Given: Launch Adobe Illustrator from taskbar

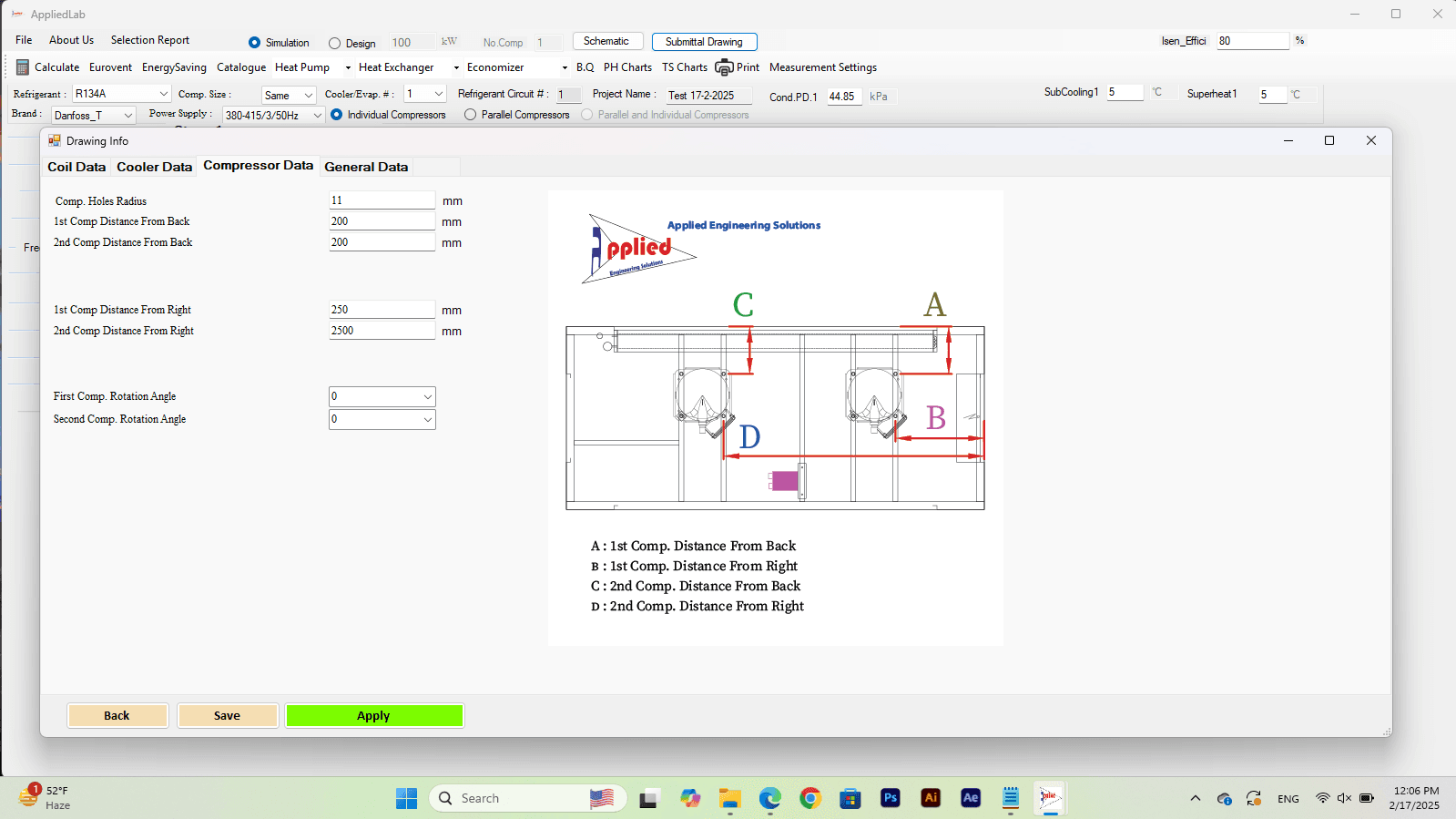Looking at the screenshot, I should coord(931,798).
